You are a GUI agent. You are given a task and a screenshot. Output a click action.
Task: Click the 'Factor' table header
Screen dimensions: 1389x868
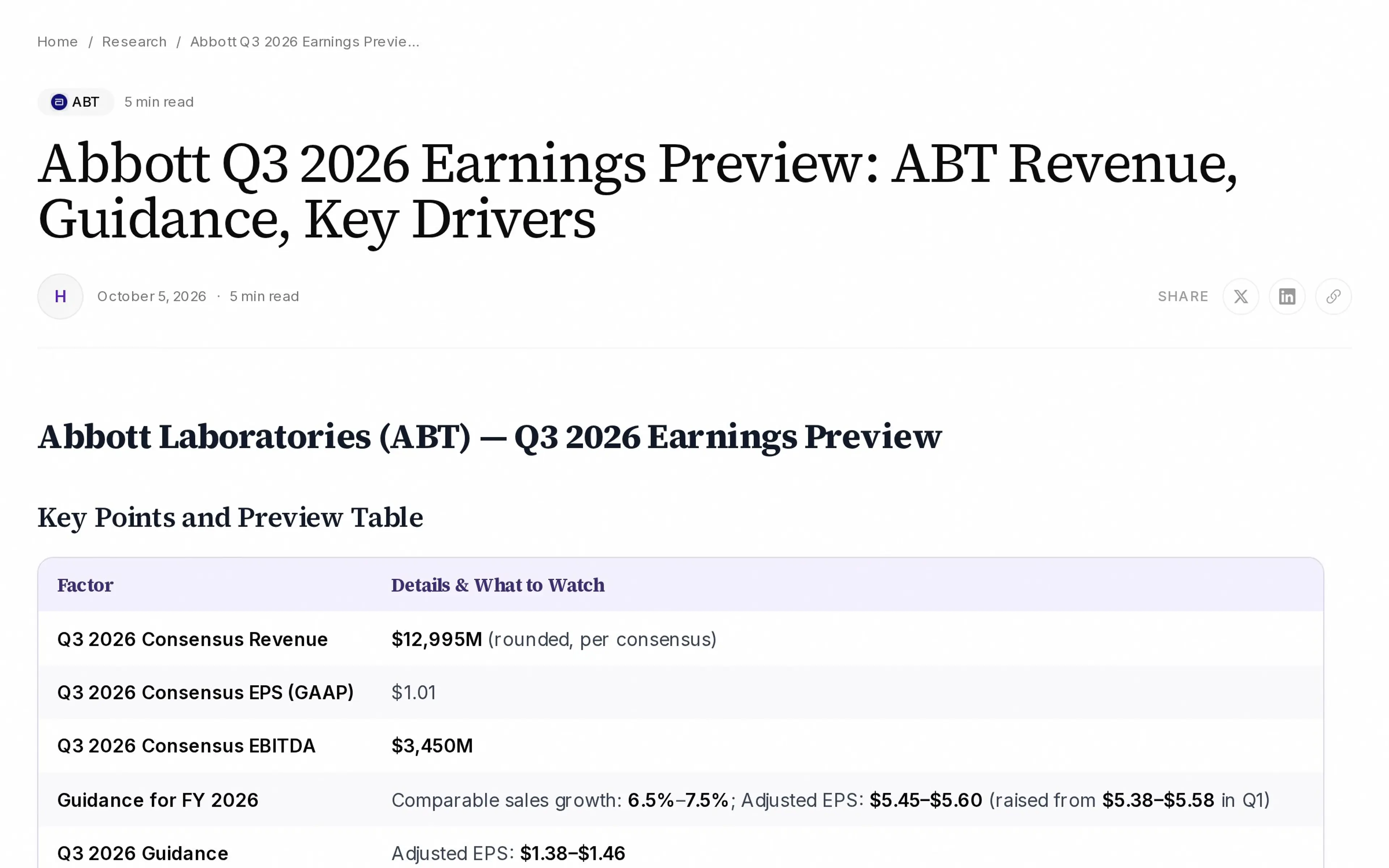tap(85, 585)
